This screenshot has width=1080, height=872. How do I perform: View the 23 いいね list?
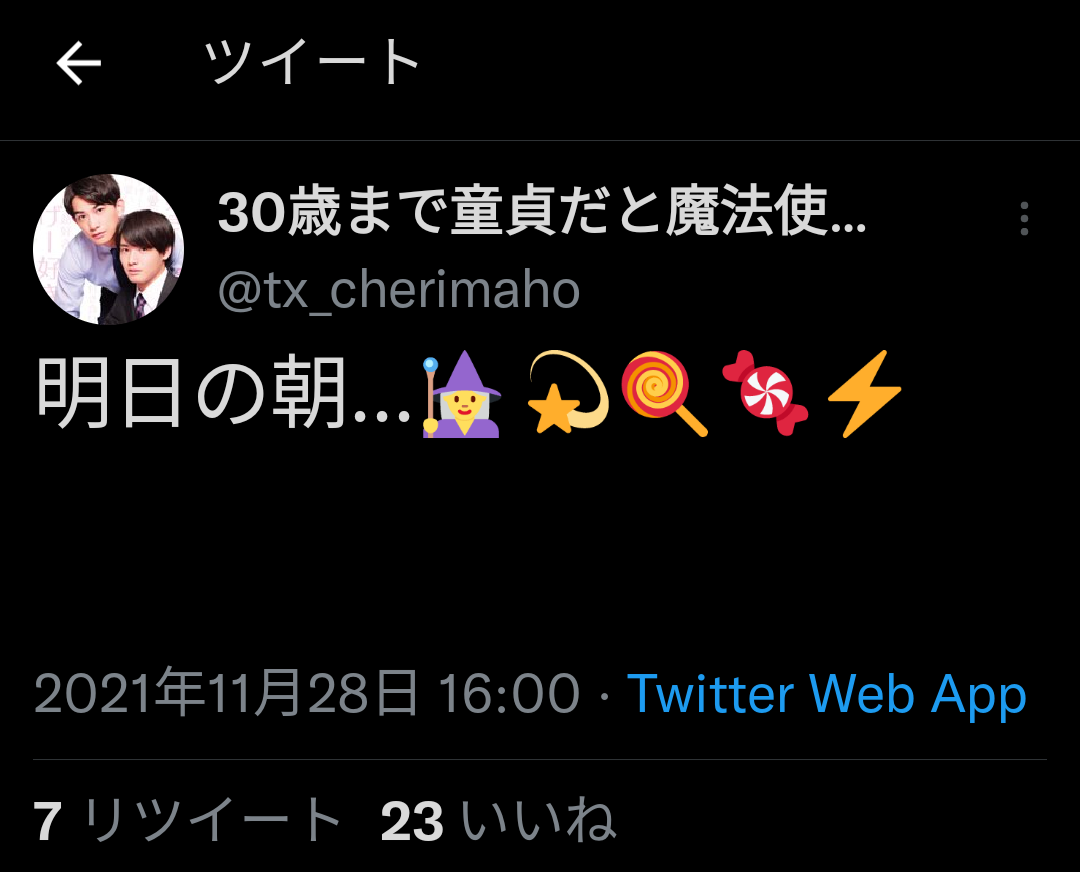(498, 820)
